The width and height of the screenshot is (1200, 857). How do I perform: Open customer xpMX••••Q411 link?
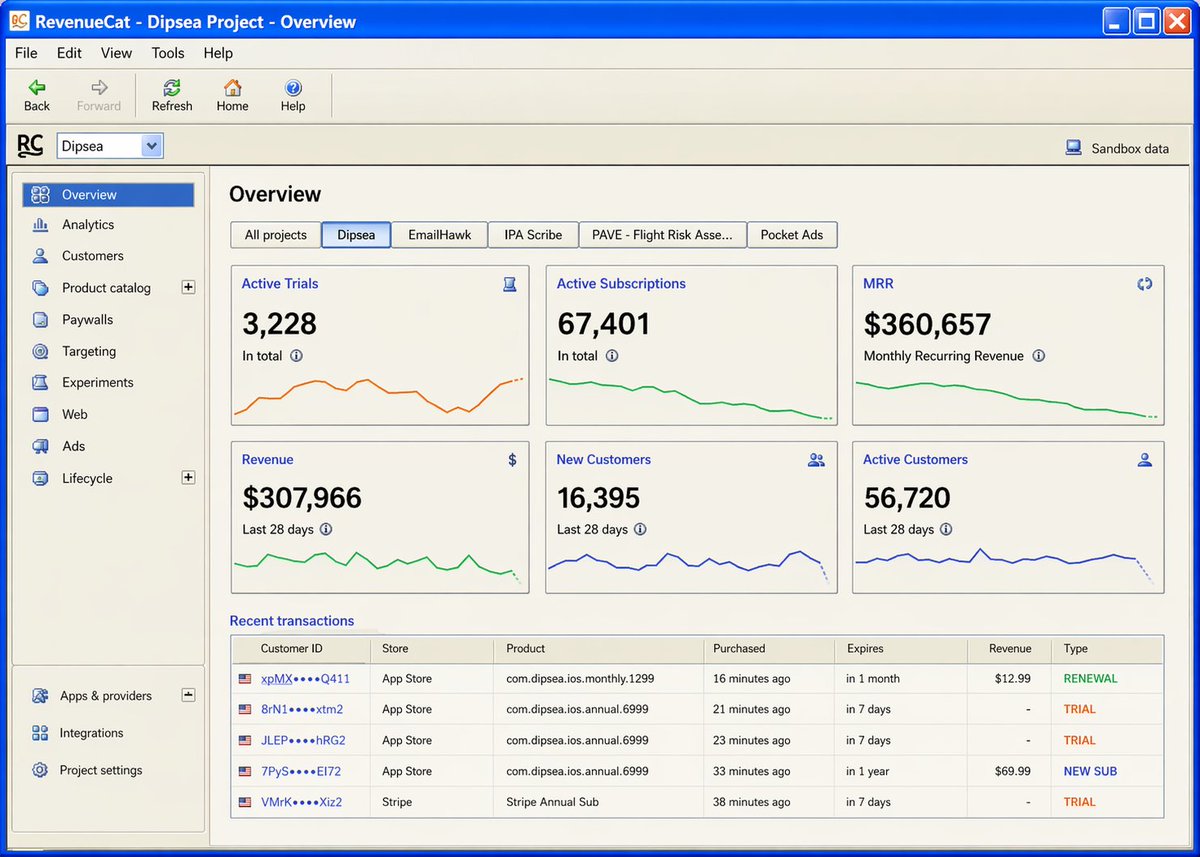point(306,679)
